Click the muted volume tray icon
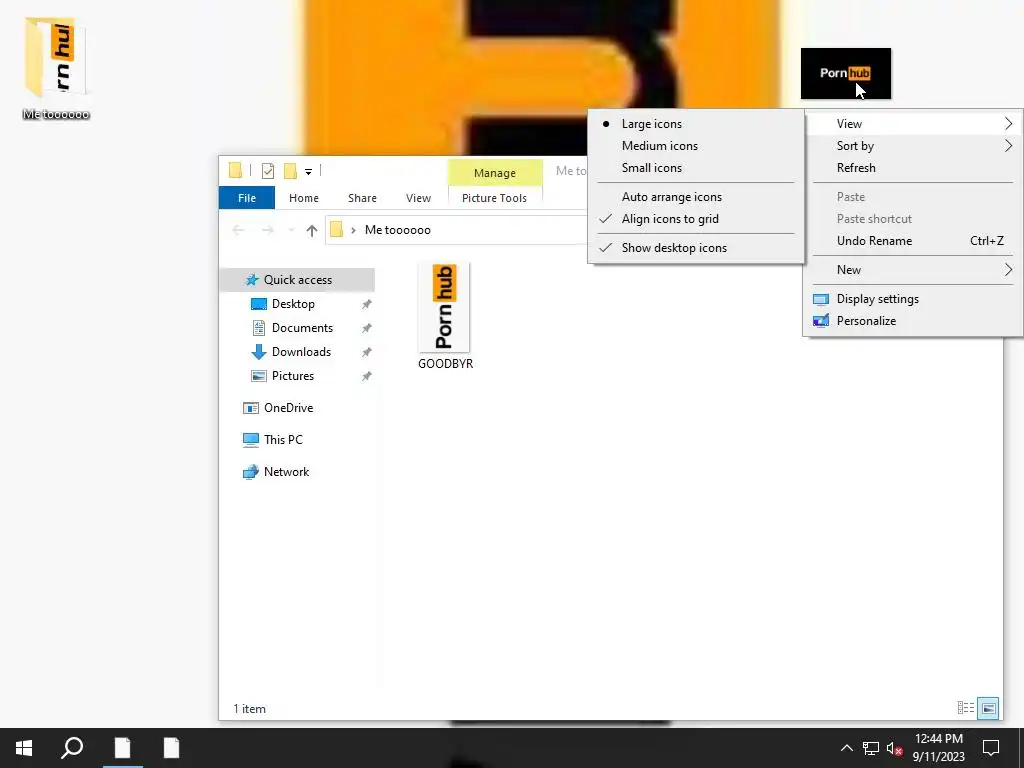 pyautogui.click(x=894, y=748)
